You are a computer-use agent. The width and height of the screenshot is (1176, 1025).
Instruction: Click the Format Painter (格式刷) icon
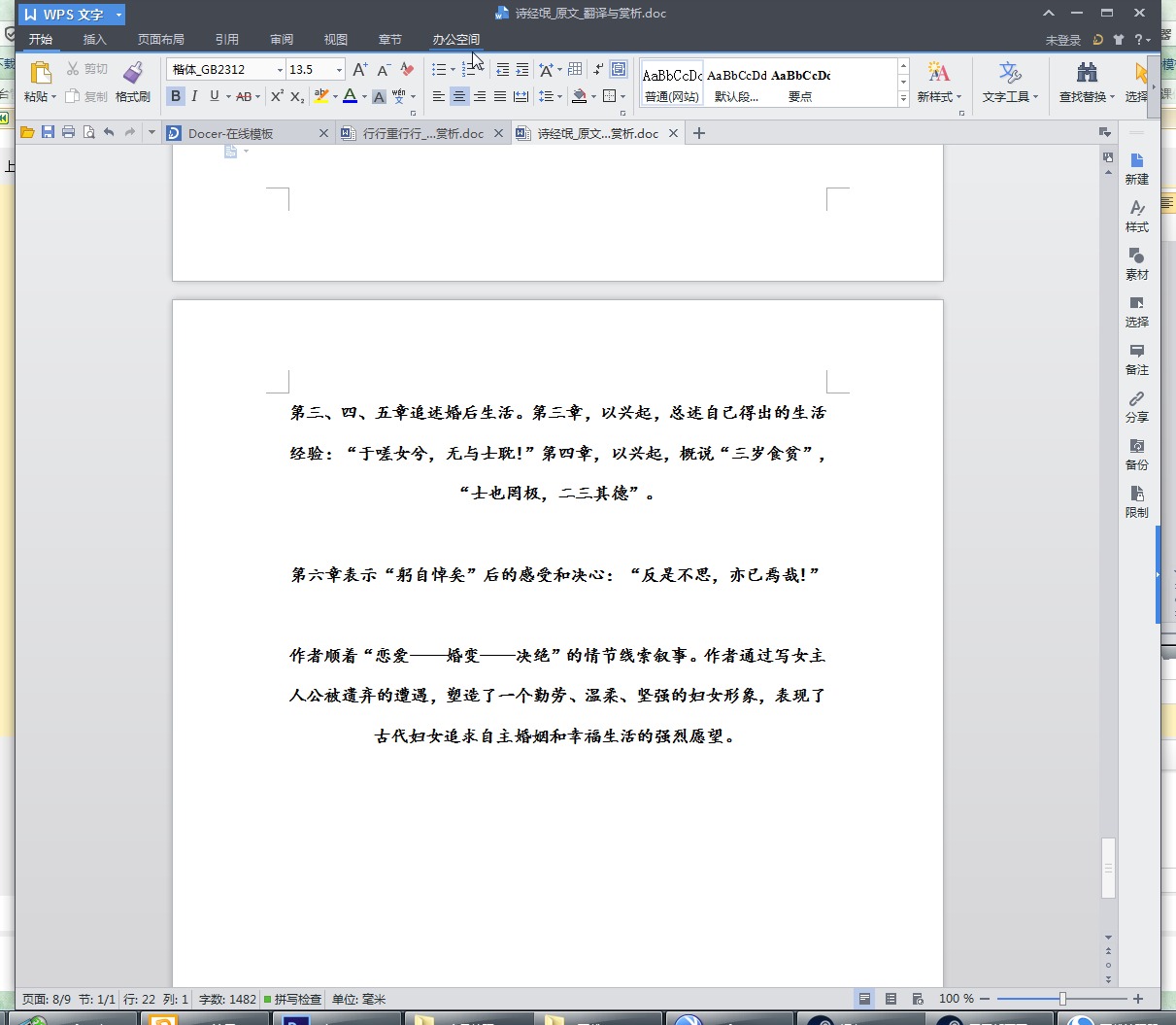133,73
